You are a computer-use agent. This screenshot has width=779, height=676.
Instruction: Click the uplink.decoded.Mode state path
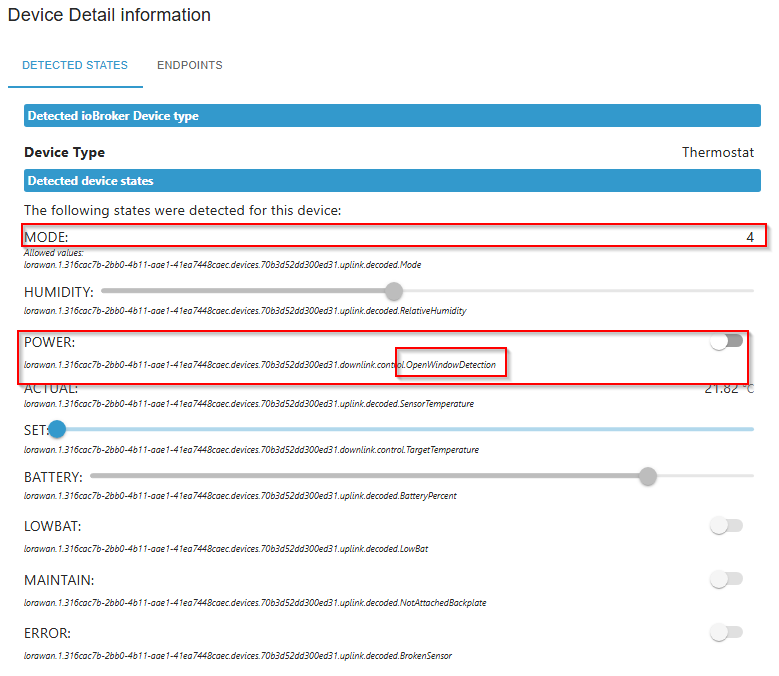tap(223, 265)
